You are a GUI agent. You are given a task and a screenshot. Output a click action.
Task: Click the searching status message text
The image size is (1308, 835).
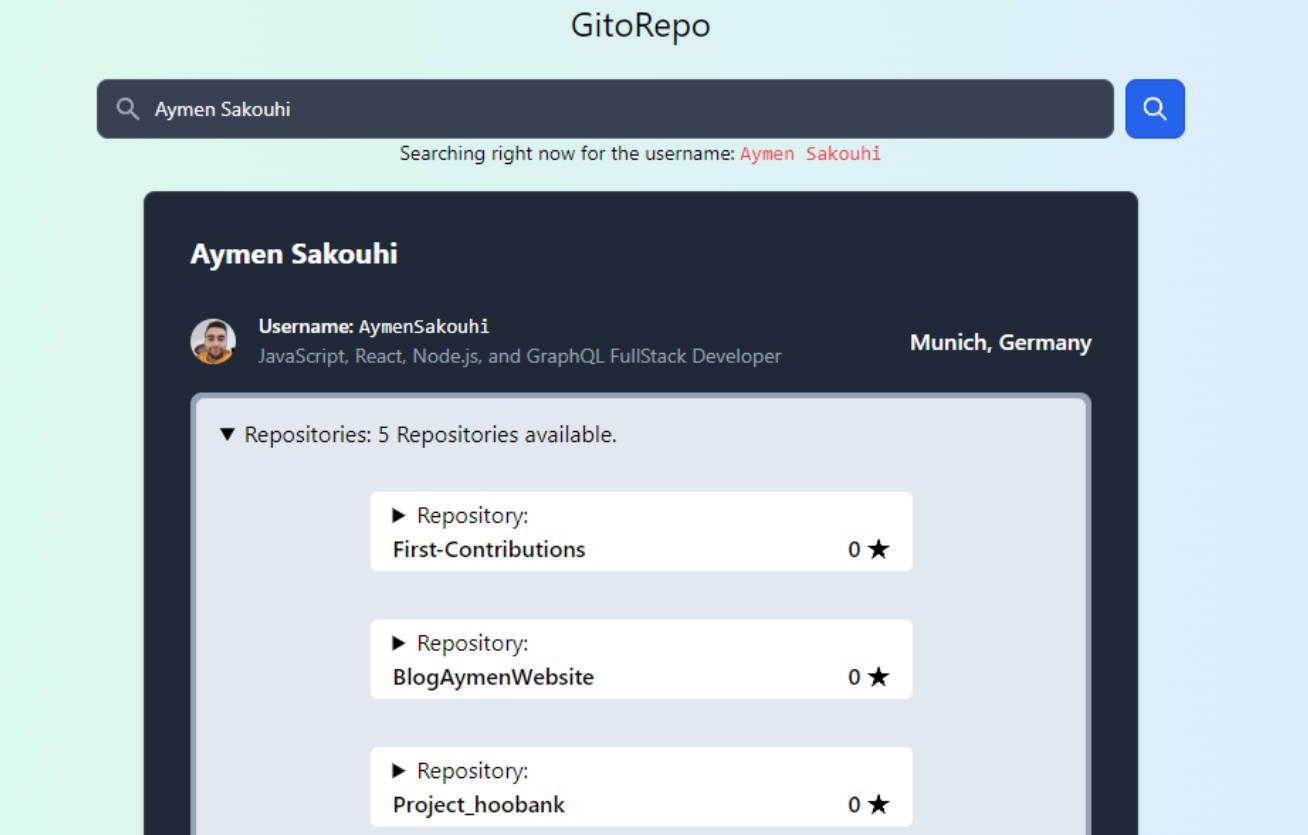[639, 153]
